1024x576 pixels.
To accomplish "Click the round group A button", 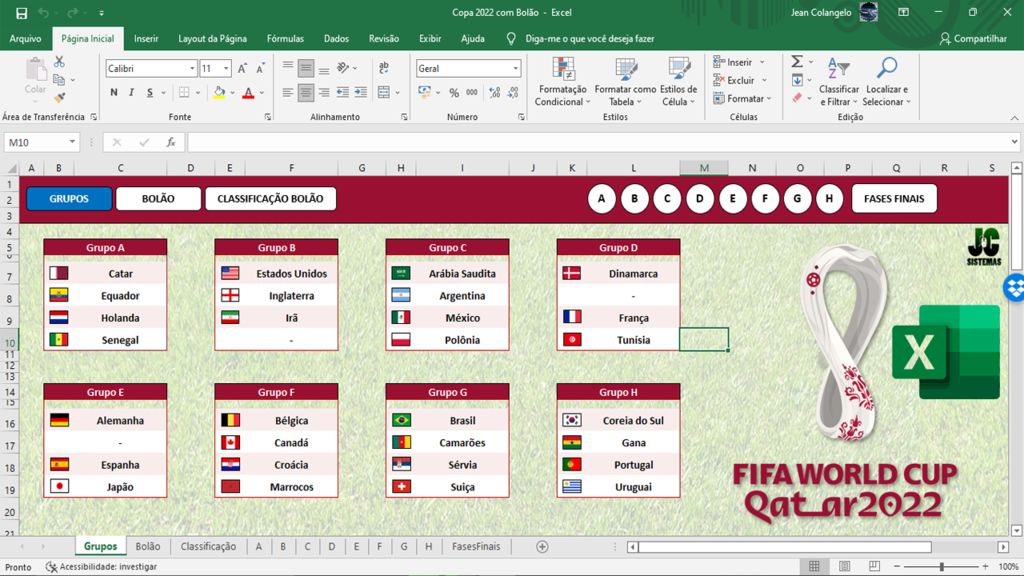I will coord(601,199).
